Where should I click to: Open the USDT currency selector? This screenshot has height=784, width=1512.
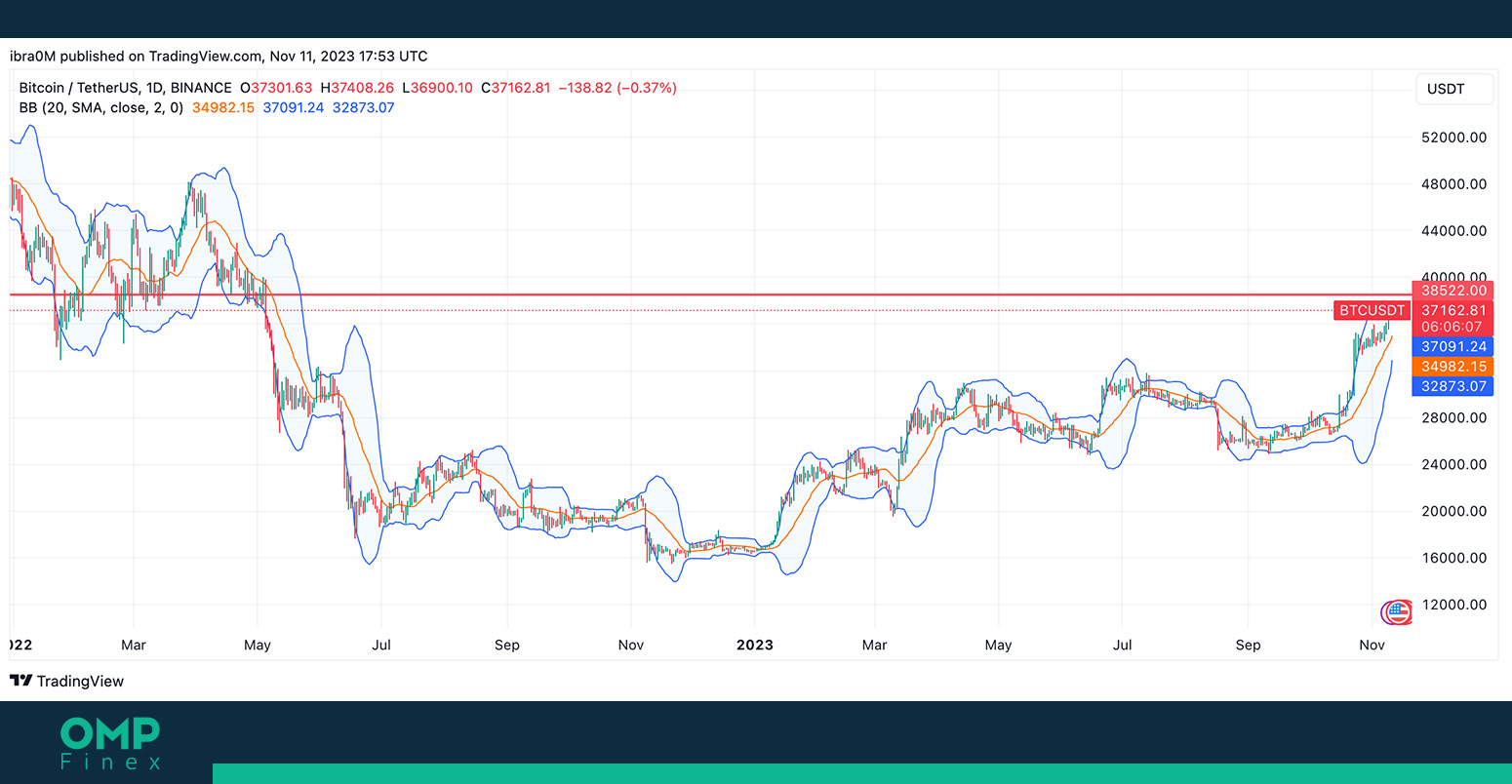pyautogui.click(x=1453, y=89)
